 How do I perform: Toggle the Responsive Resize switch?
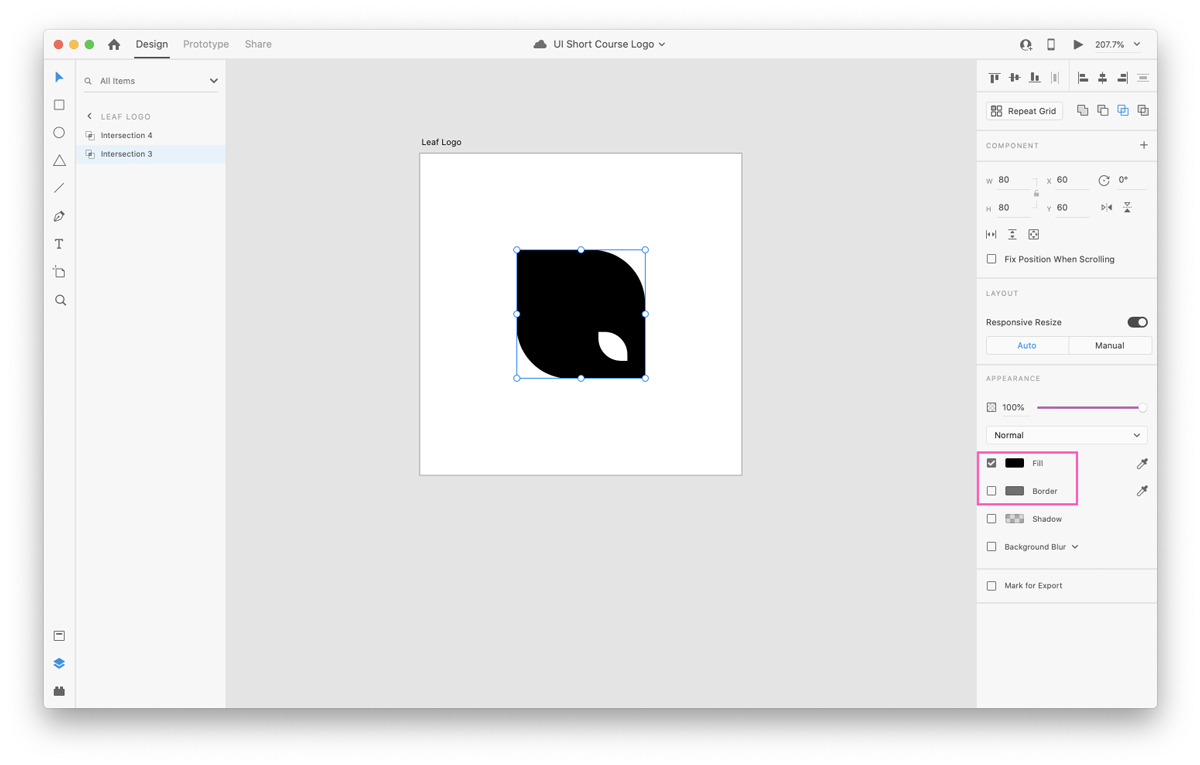(x=1137, y=322)
